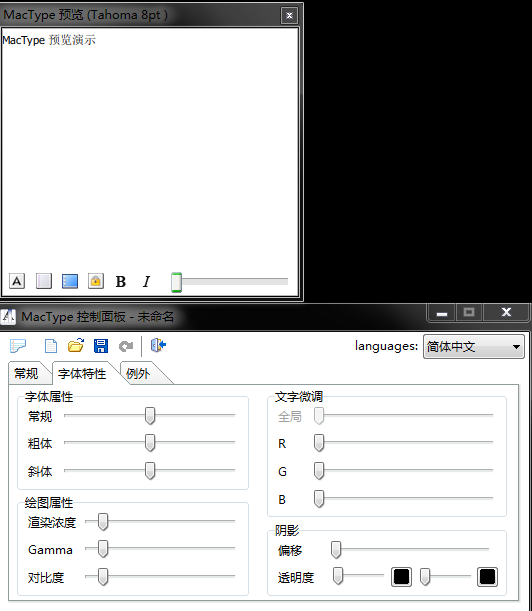The width and height of the screenshot is (532, 611).
Task: Click the Gamma slider thumb
Action: [103, 549]
